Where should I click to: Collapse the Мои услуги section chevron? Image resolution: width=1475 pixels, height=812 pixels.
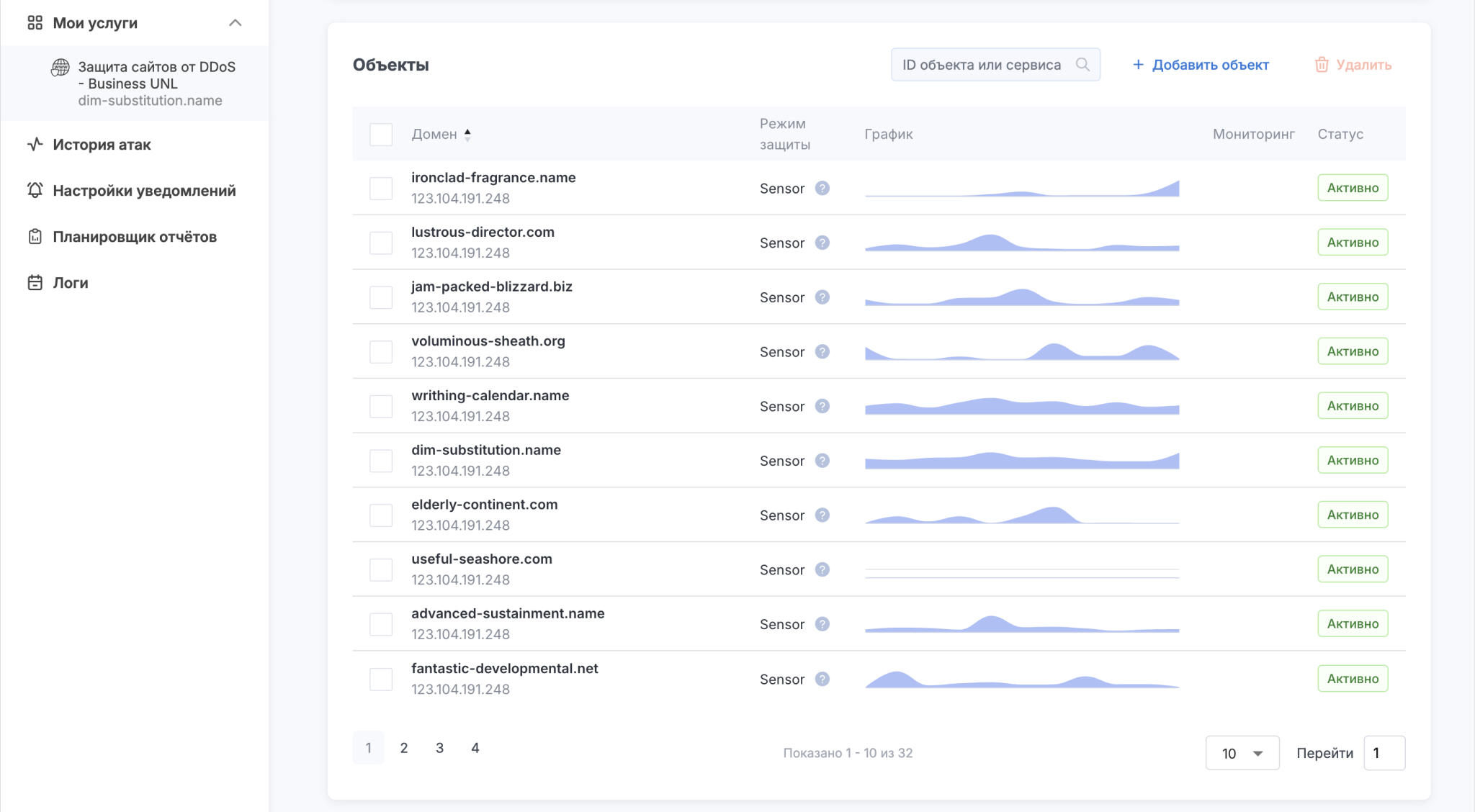point(235,23)
